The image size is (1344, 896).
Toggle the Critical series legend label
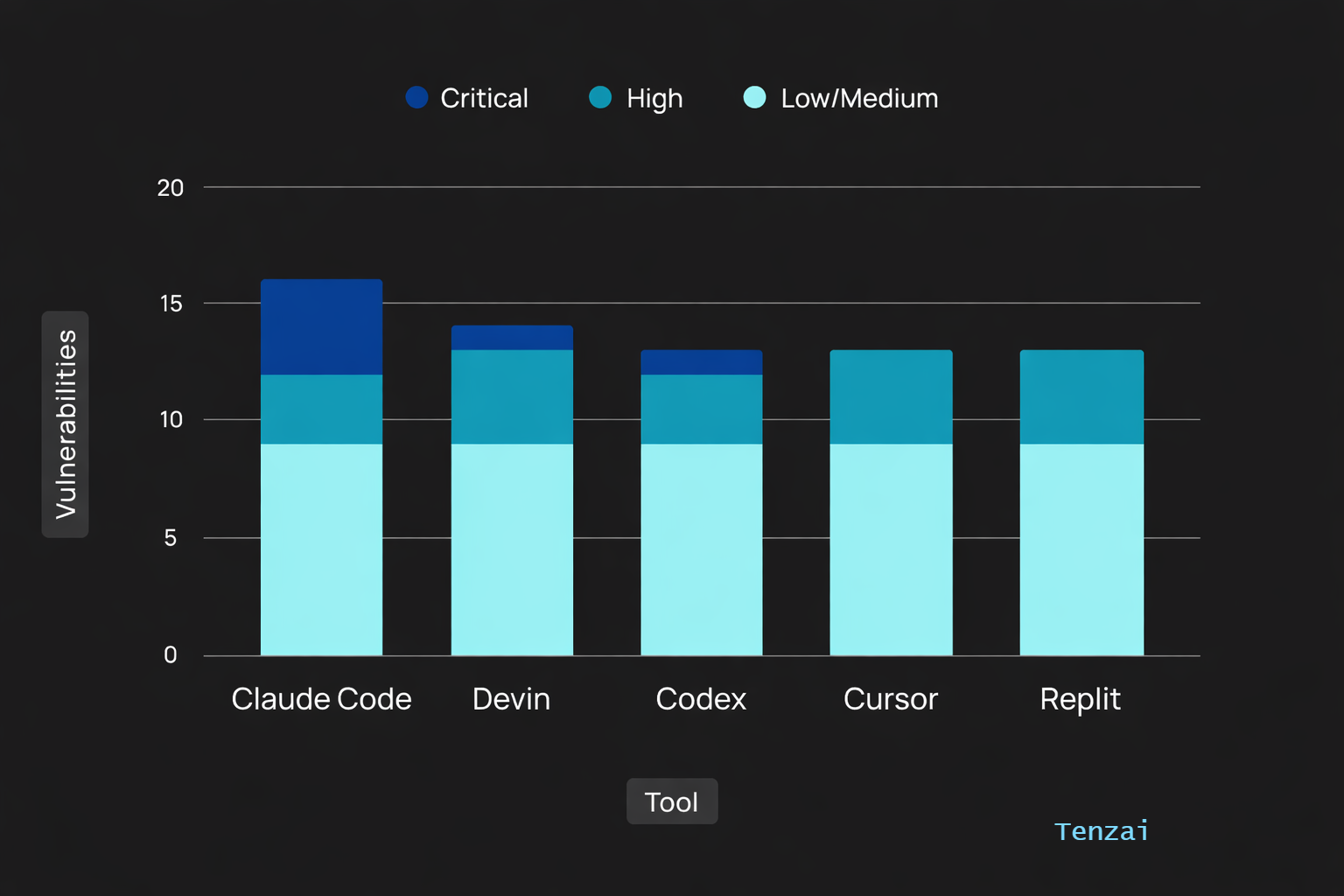484,98
